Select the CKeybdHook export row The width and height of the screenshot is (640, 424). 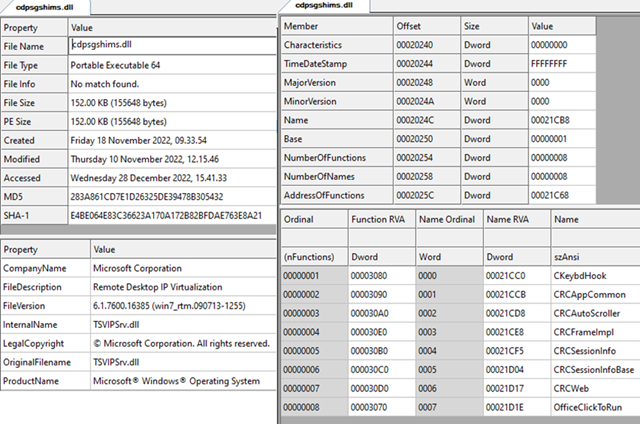(460, 275)
